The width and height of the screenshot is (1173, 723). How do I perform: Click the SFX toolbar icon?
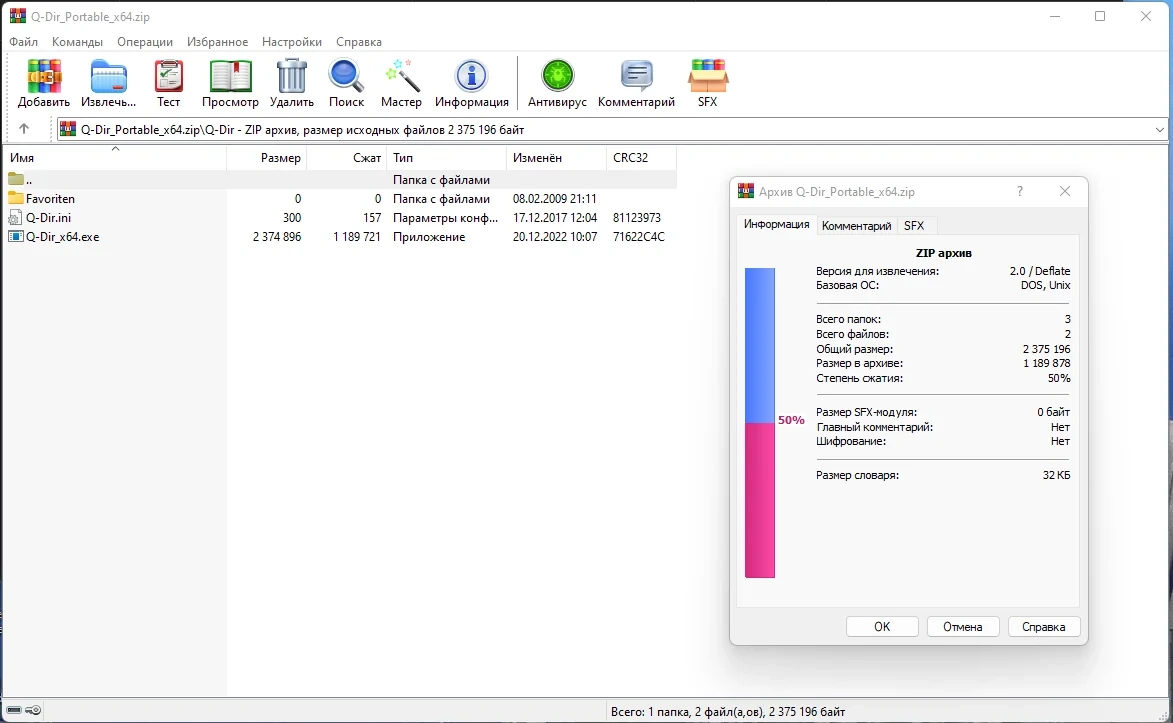(x=708, y=76)
